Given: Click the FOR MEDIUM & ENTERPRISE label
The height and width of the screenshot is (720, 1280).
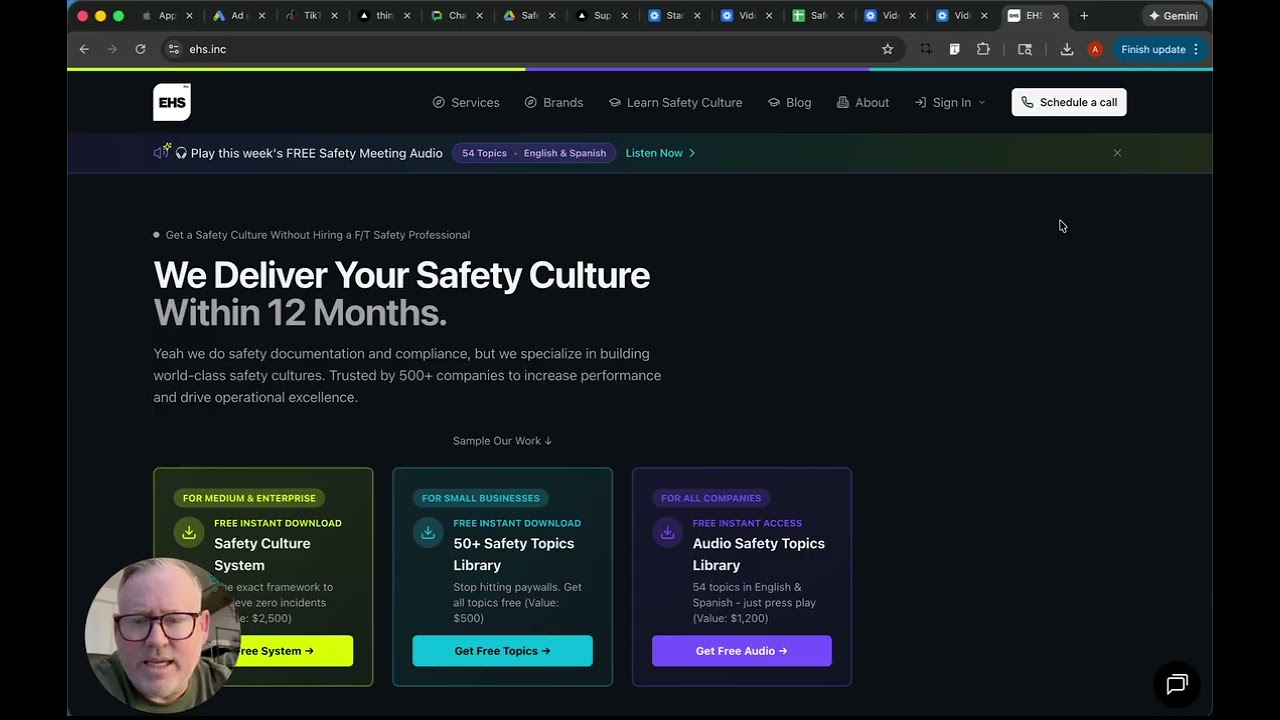Looking at the screenshot, I should pos(249,498).
